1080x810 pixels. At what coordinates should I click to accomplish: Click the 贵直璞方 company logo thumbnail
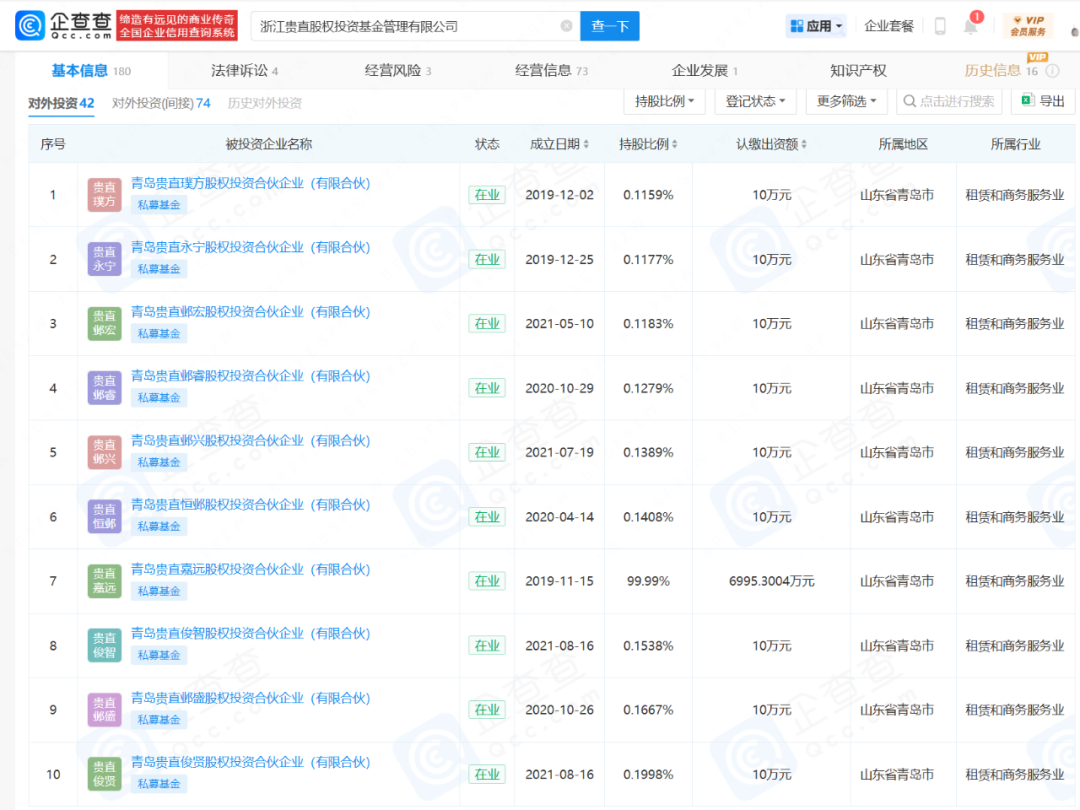pyautogui.click(x=104, y=195)
